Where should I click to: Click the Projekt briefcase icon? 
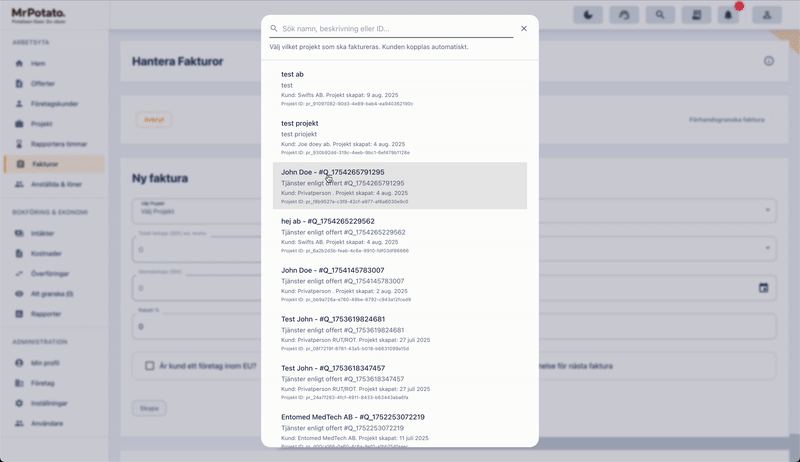[x=19, y=124]
